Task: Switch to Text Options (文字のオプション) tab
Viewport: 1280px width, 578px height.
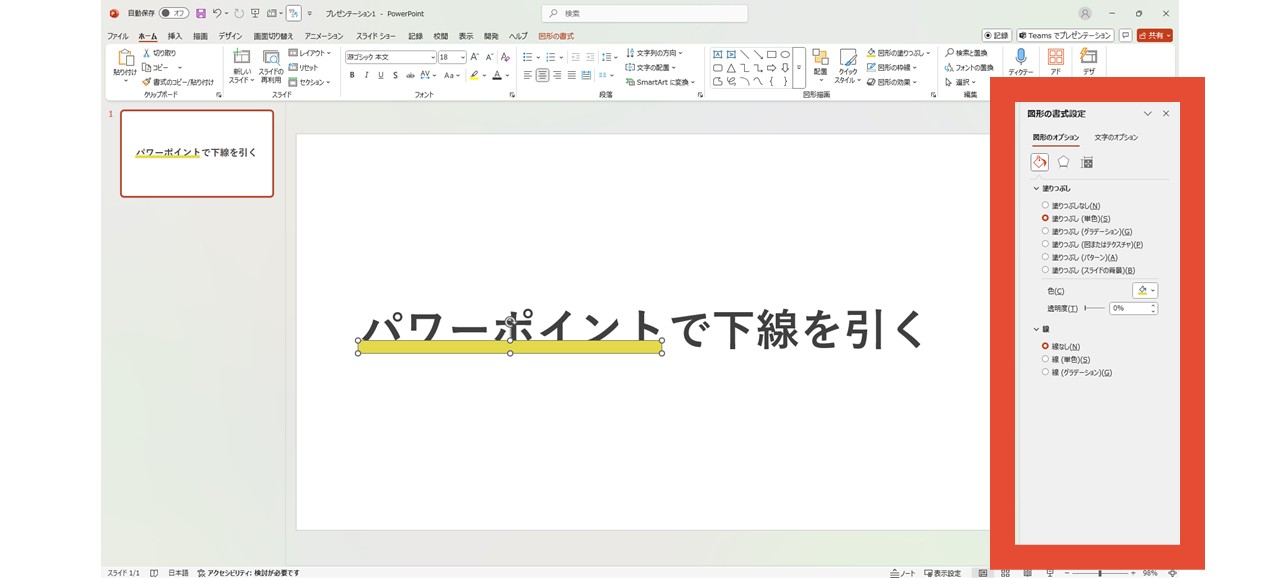Action: tap(1116, 137)
